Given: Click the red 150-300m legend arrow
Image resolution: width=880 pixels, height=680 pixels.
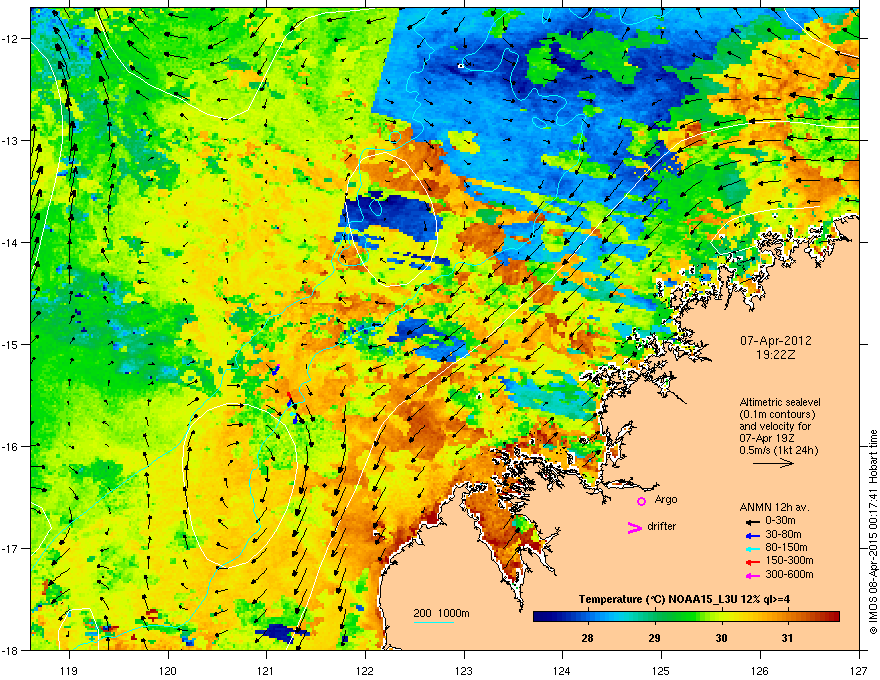Looking at the screenshot, I should (x=753, y=562).
